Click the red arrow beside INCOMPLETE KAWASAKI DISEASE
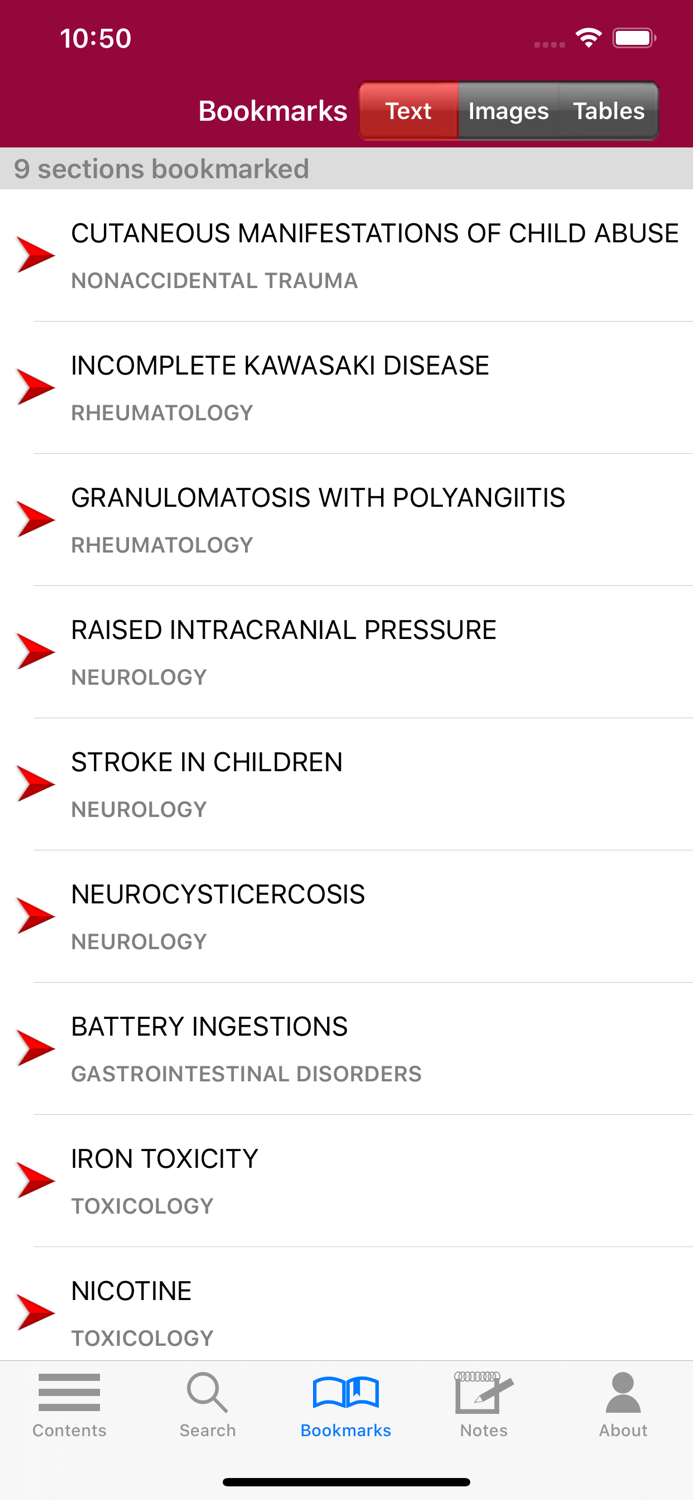This screenshot has width=693, height=1500. [x=36, y=386]
